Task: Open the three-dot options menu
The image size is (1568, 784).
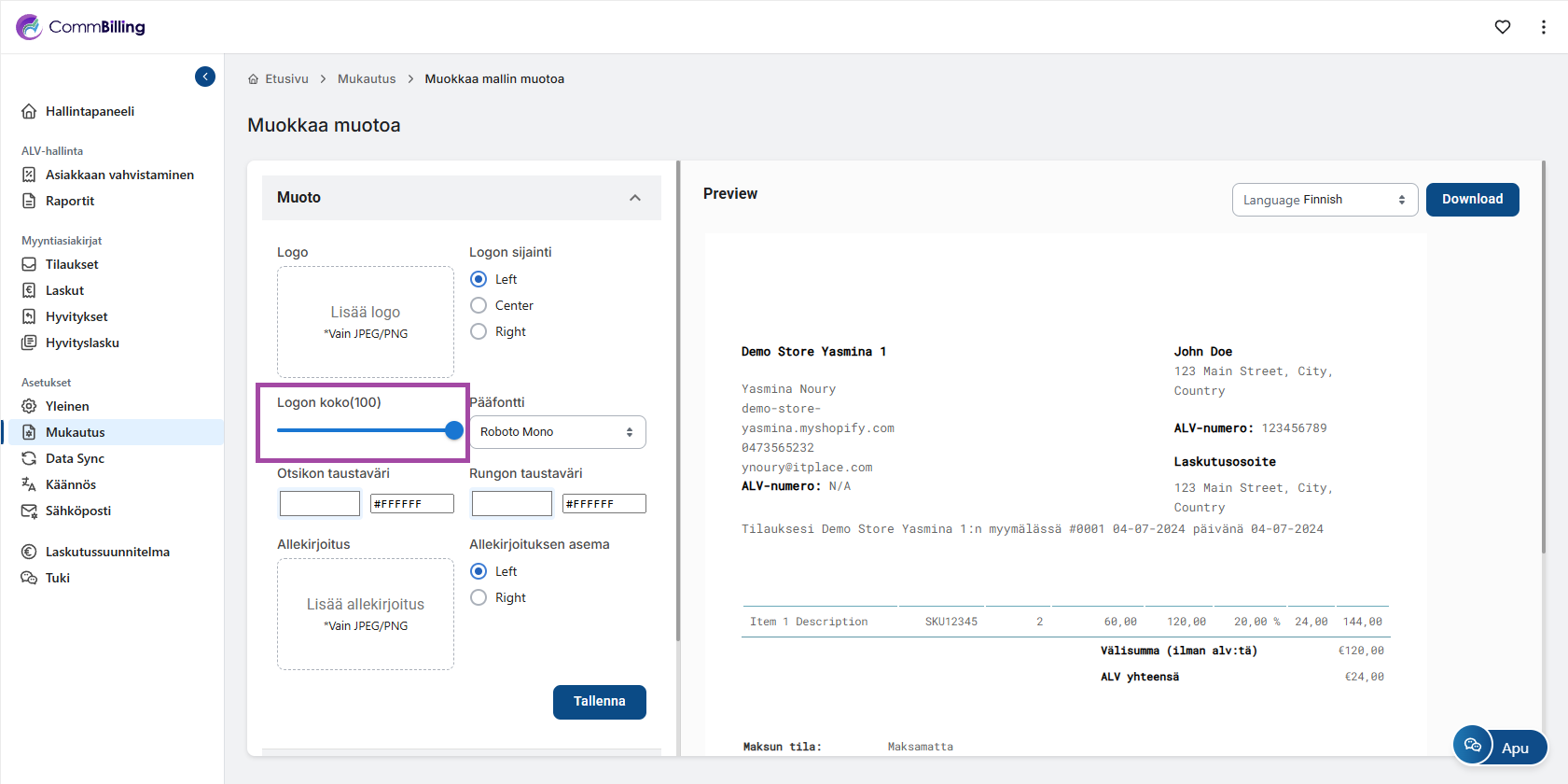Action: [x=1543, y=27]
